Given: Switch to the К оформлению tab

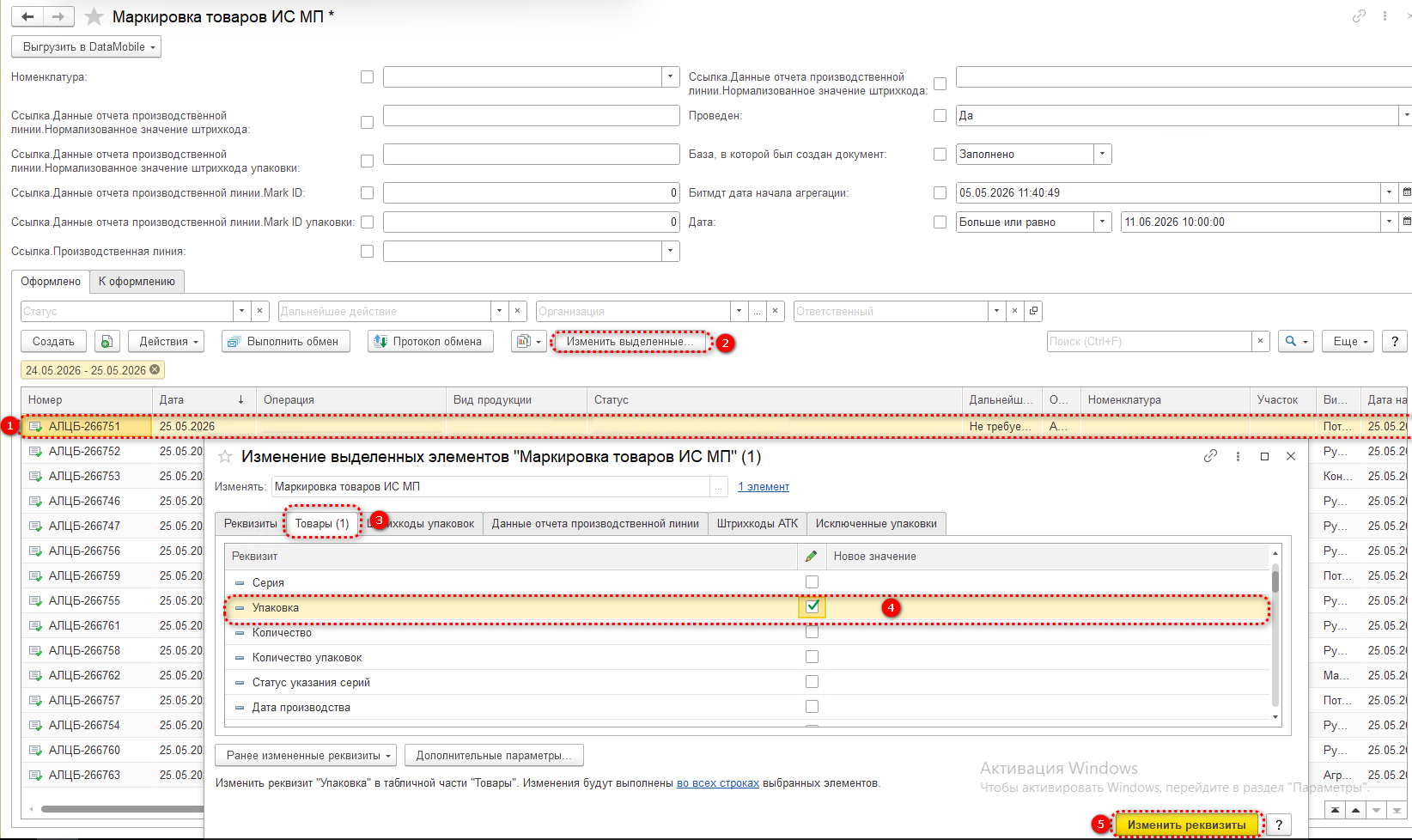Looking at the screenshot, I should tap(137, 282).
